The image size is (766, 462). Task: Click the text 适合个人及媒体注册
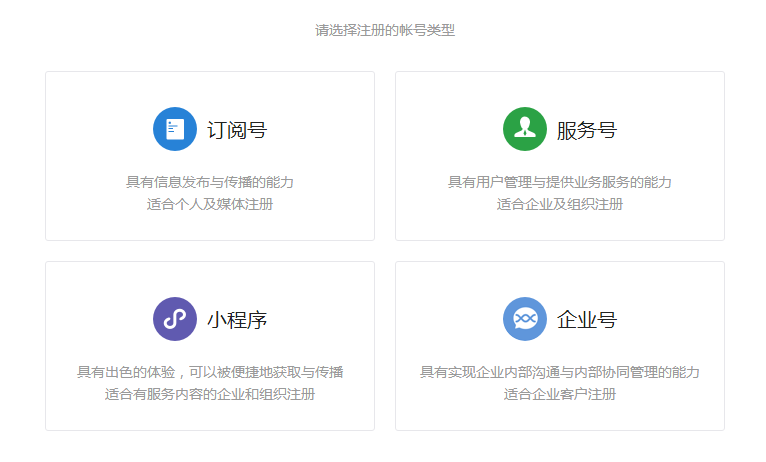click(x=210, y=204)
